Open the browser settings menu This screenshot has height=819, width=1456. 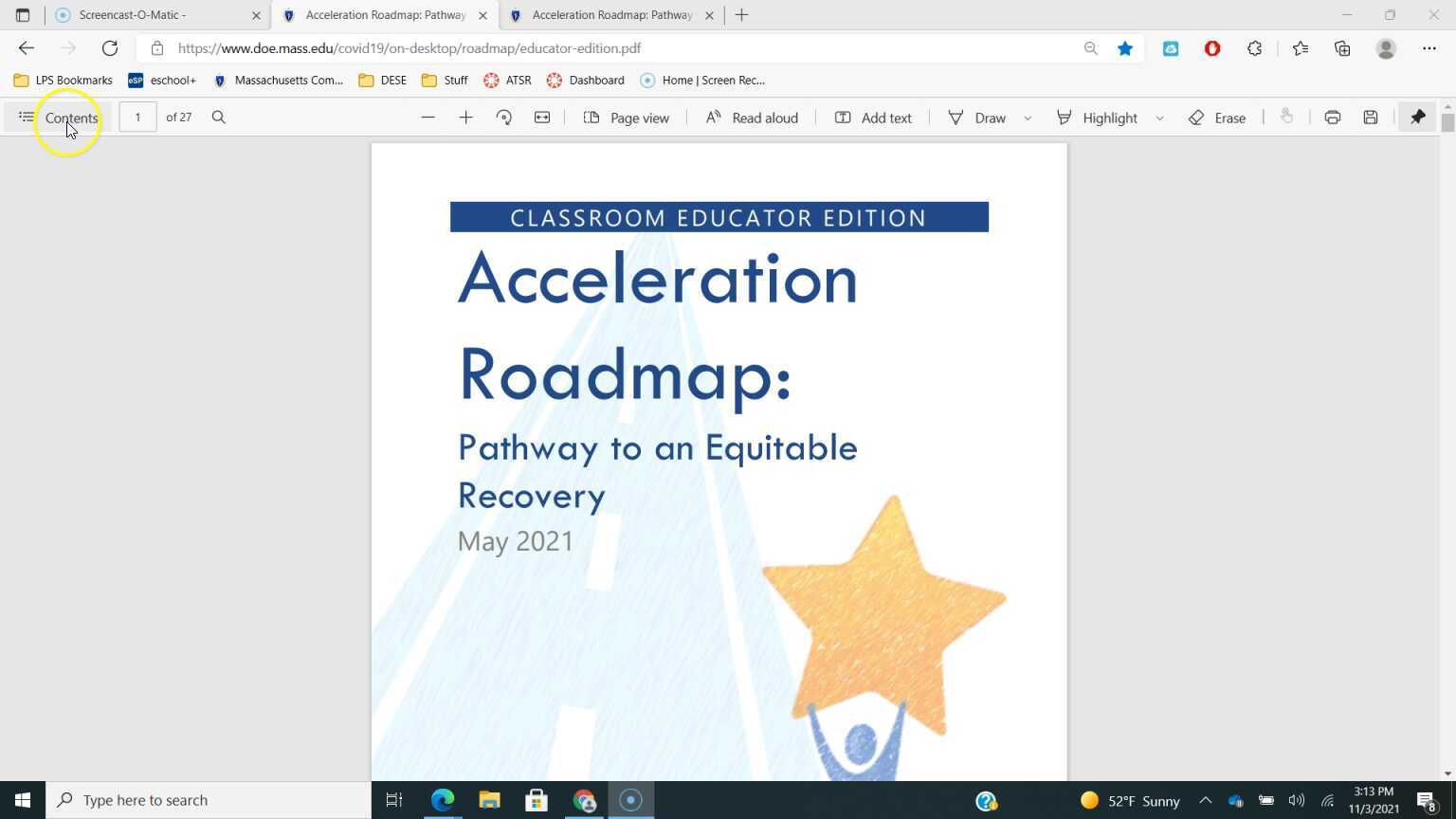click(1431, 47)
